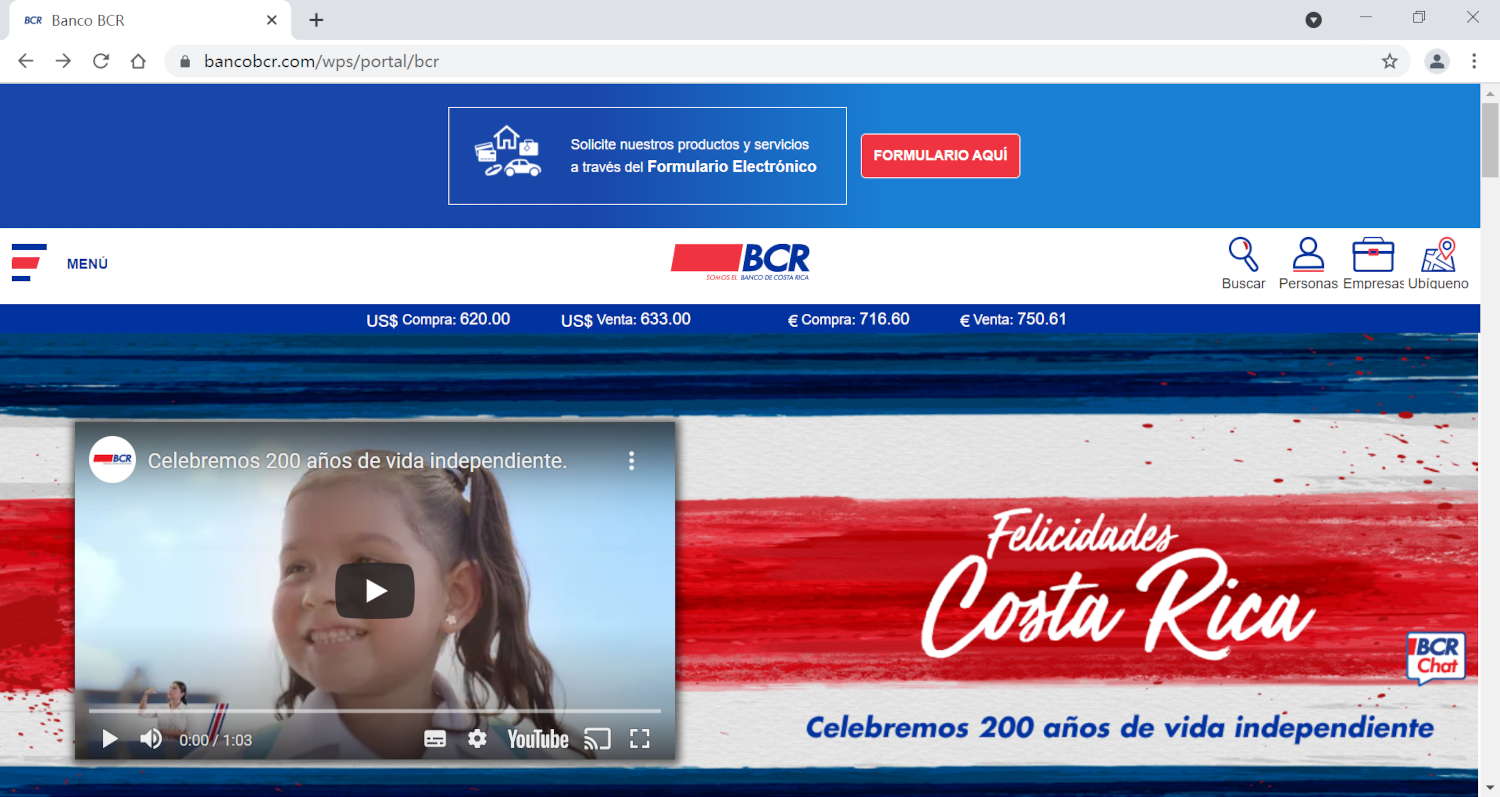1500x797 pixels.
Task: Click the Ubíqueno map locator icon
Action: [1438, 256]
